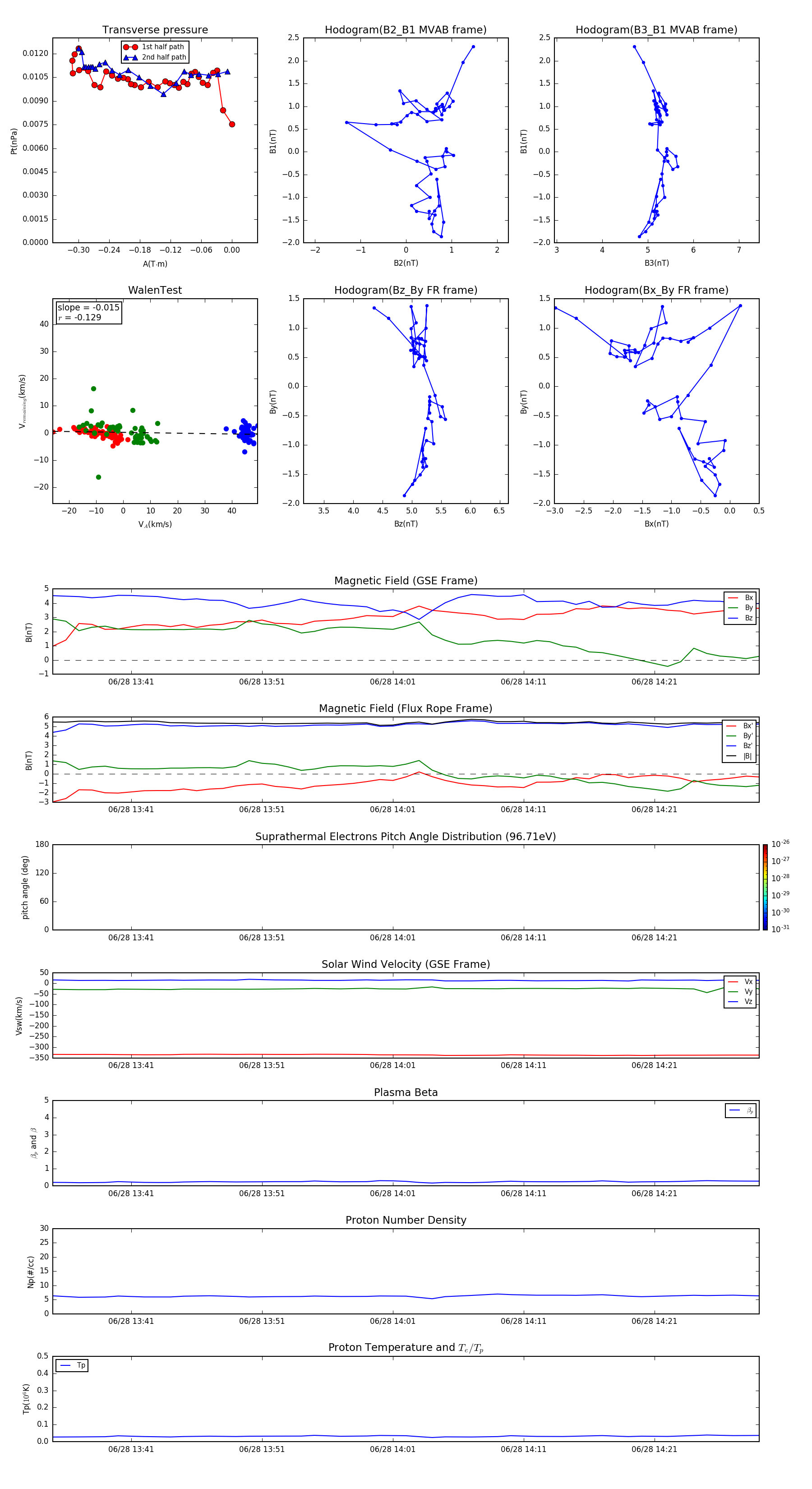Select the βp legend entry in Plasma Beta
The width and height of the screenshot is (812, 1489).
(x=741, y=1110)
